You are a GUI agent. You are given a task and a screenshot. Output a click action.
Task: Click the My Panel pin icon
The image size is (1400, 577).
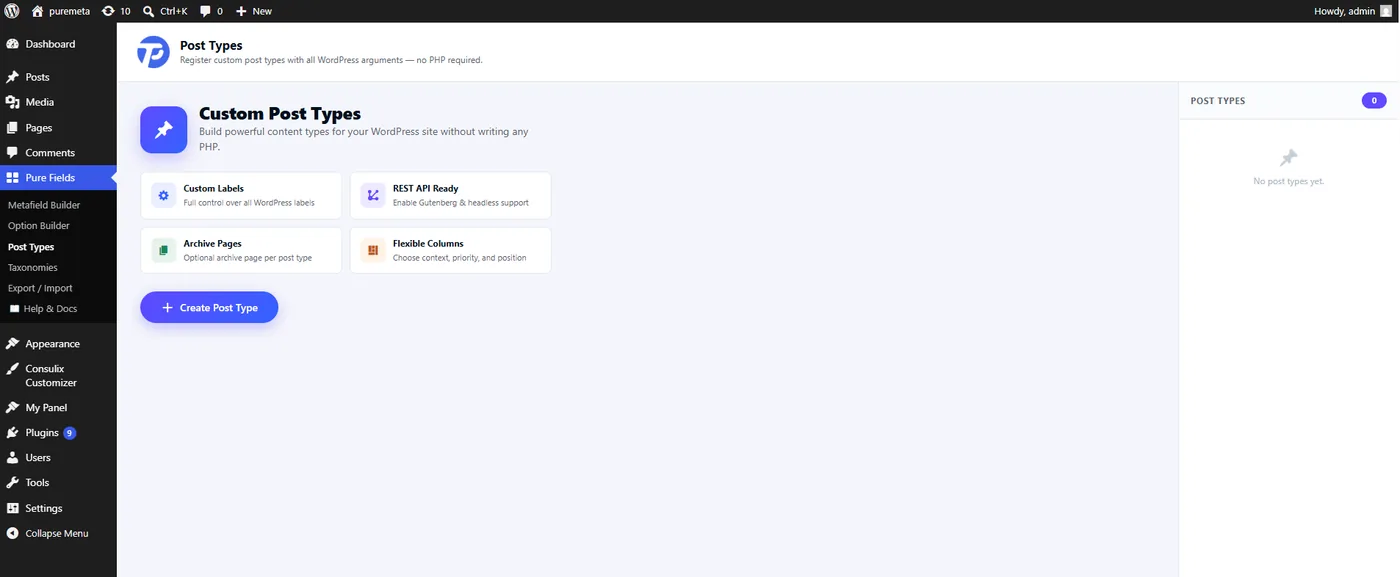coord(12,408)
